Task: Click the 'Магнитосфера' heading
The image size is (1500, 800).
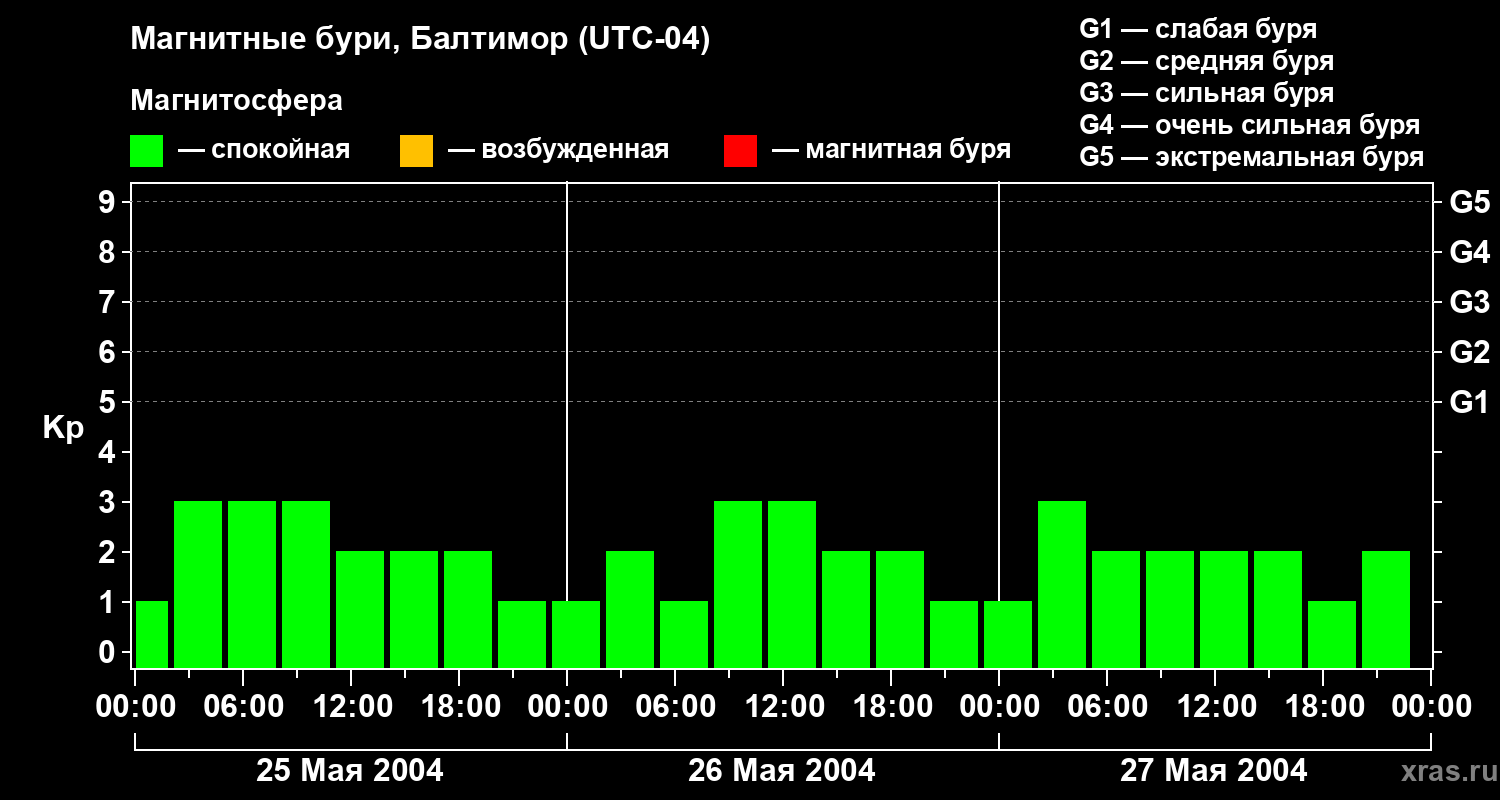Action: coord(236,101)
